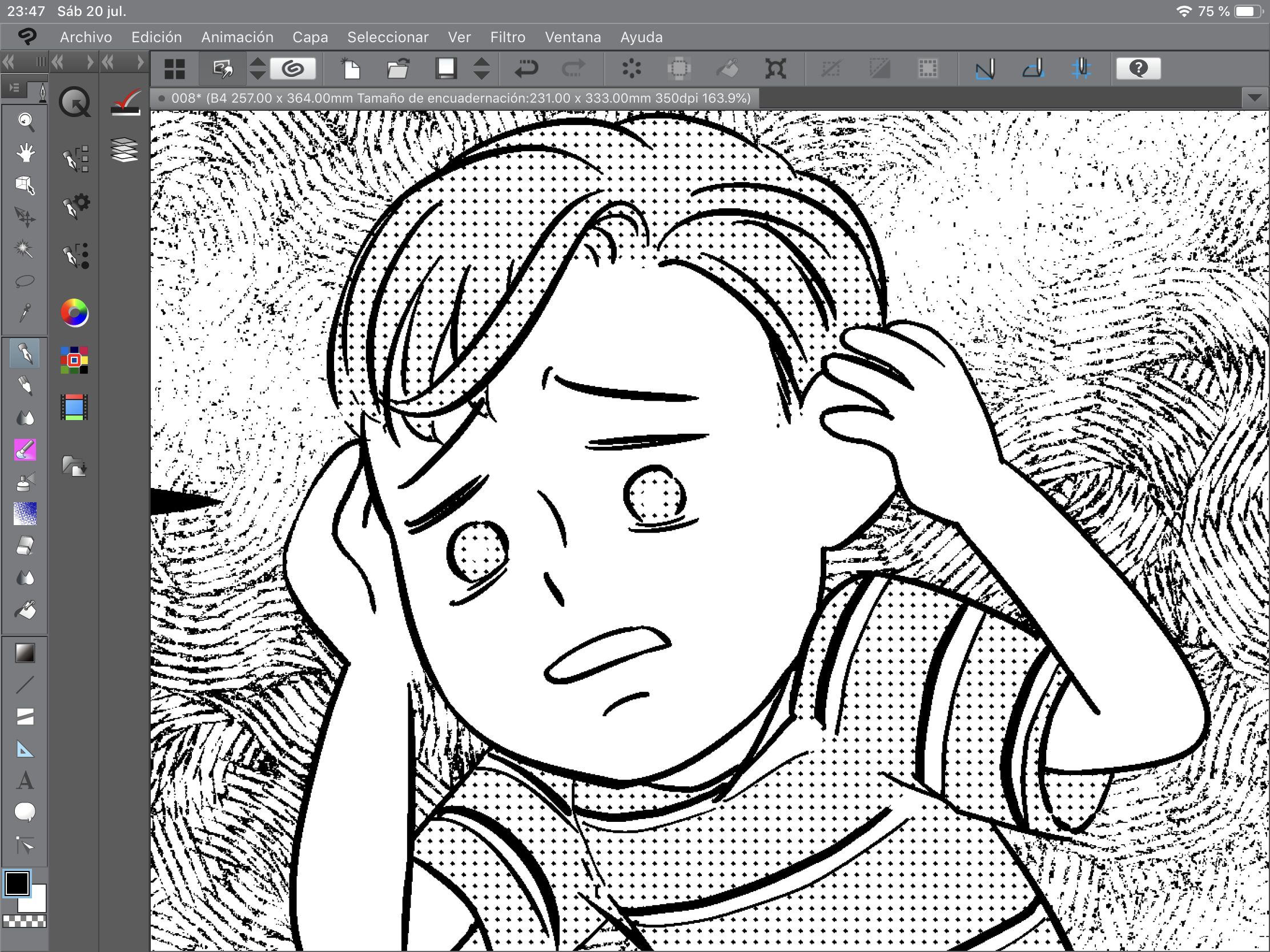Screen dimensions: 1270x952
Task: Select the pink Decoration brush tool
Action: tap(25, 450)
